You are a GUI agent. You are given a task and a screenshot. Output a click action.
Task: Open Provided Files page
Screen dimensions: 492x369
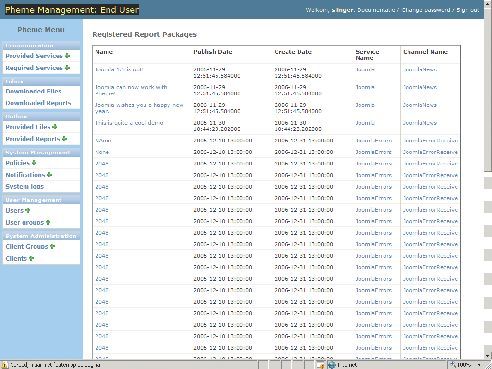coord(28,127)
